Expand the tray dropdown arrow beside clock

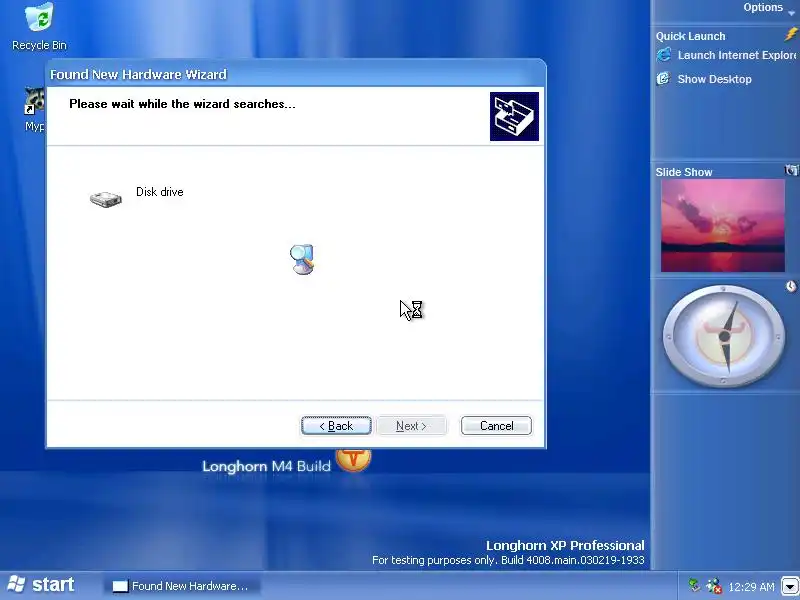pyautogui.click(x=790, y=586)
